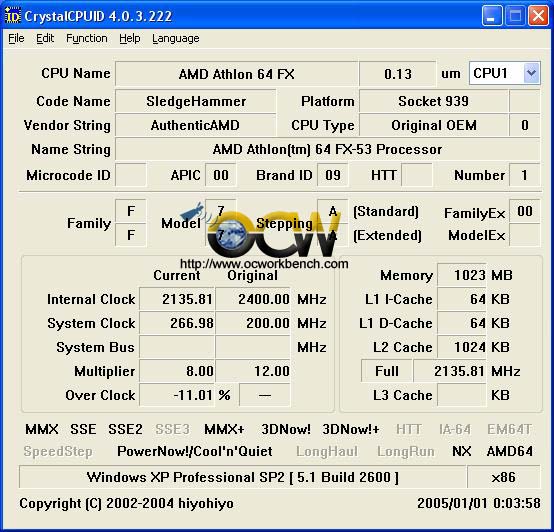
Task: Click the AMD64 feature label
Action: (x=509, y=451)
